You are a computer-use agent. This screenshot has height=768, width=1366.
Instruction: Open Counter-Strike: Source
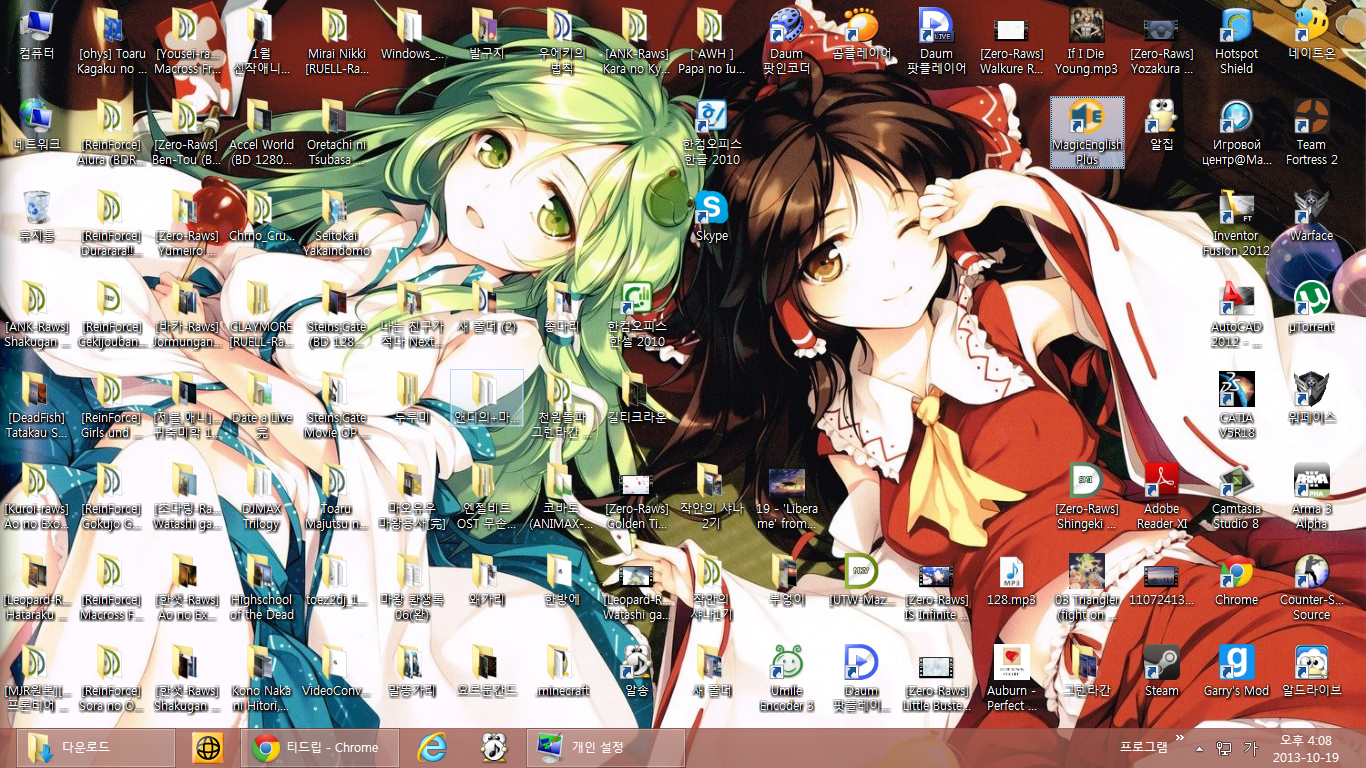pyautogui.click(x=1311, y=575)
